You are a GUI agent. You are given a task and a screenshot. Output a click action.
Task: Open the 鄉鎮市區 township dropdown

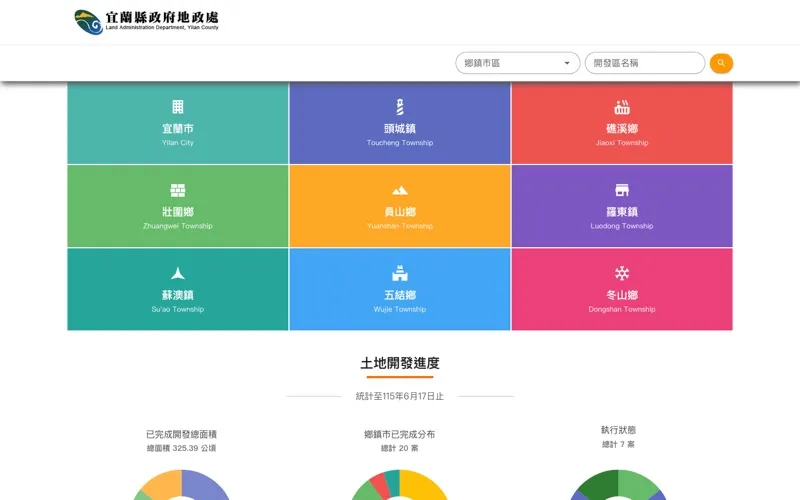point(517,63)
